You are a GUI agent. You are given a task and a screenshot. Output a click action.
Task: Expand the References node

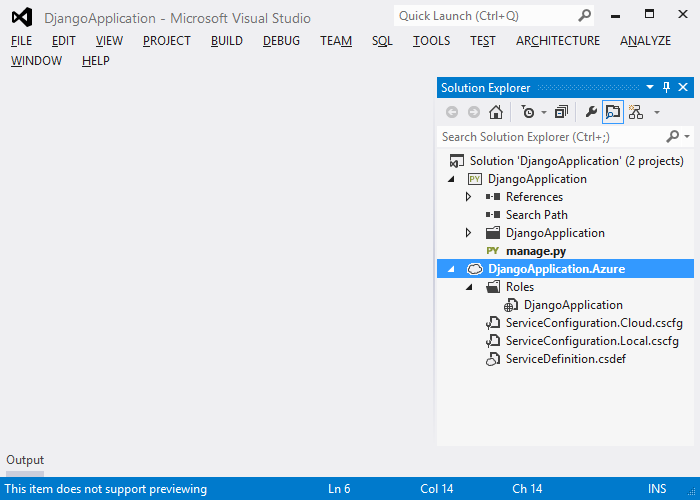468,197
